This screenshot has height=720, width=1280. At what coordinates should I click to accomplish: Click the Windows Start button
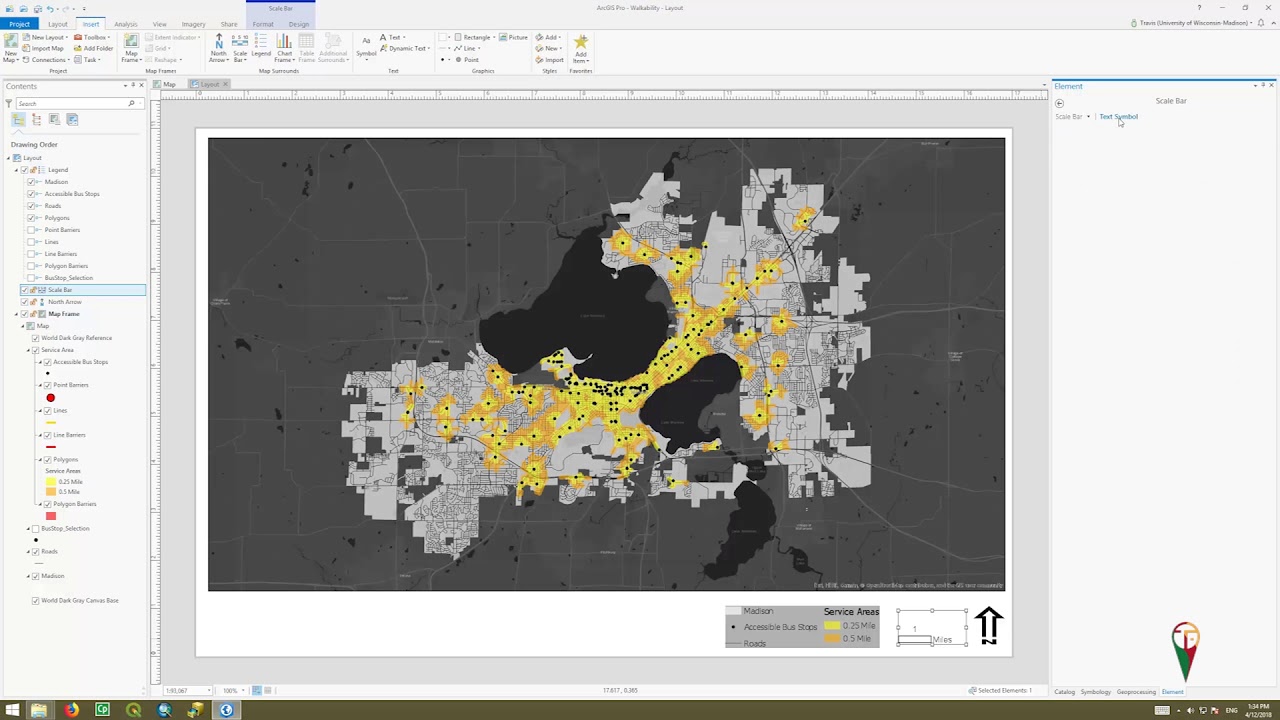point(10,710)
